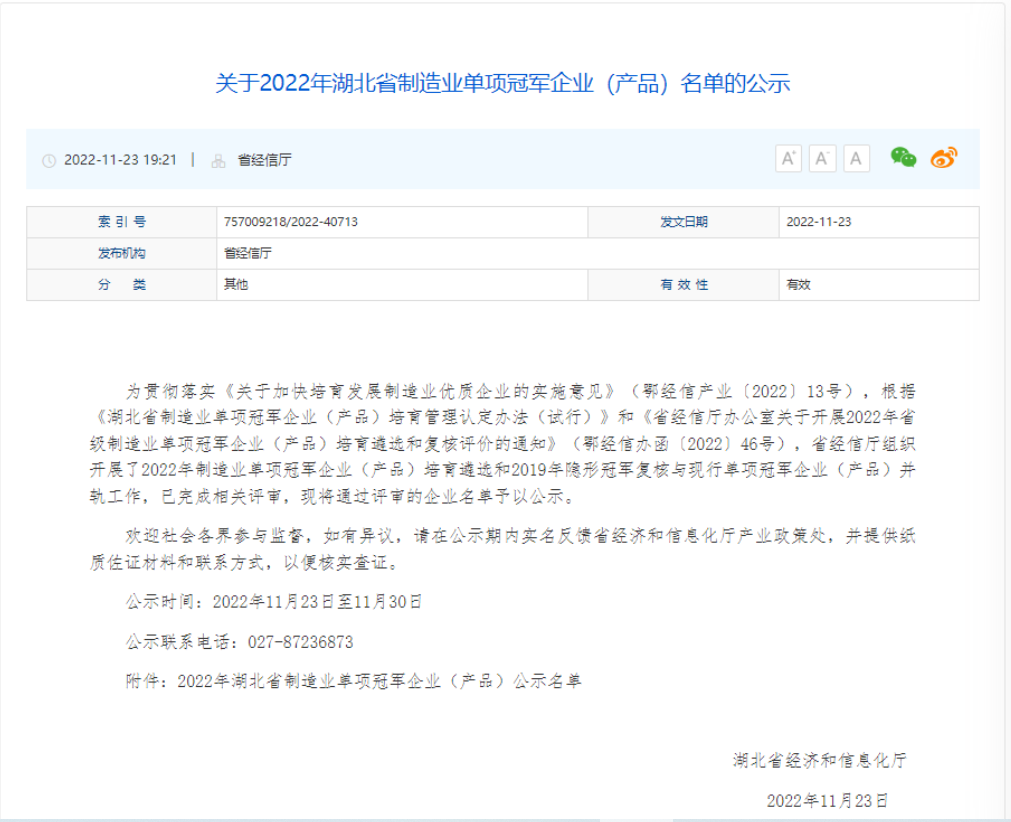Expand the 发文机构 information row
Image resolution: width=1011 pixels, height=822 pixels.
coord(122,254)
